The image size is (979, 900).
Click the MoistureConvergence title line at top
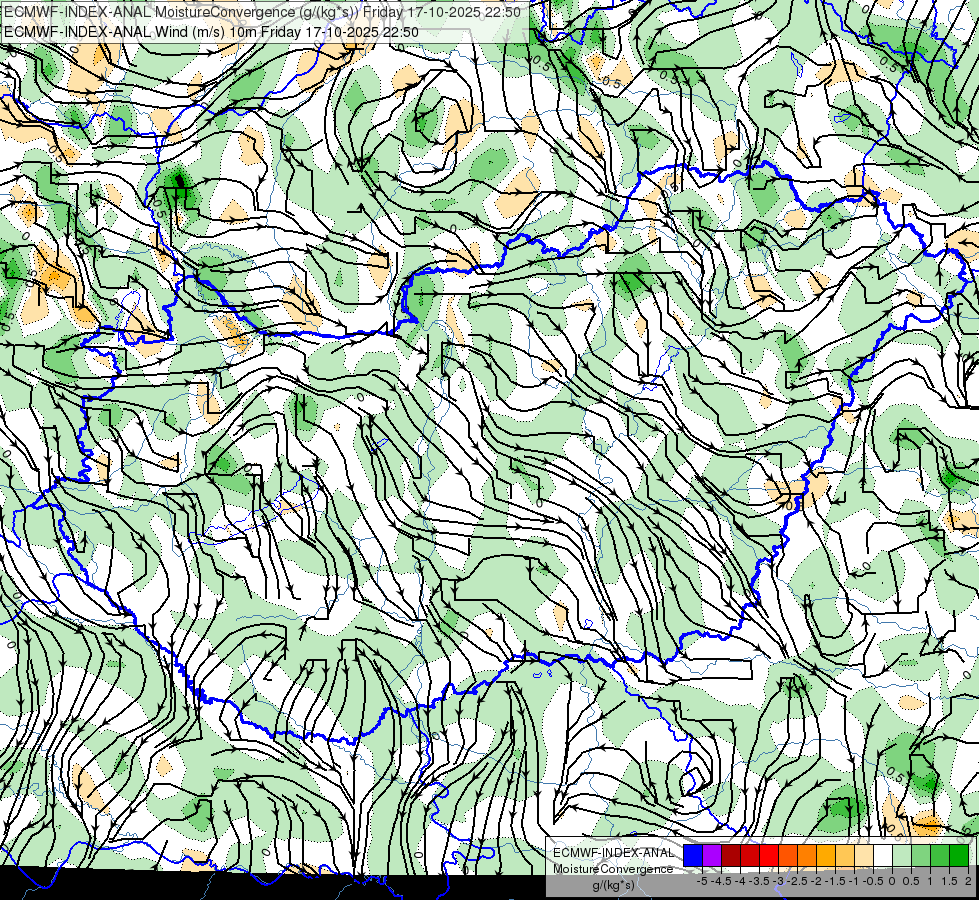click(x=262, y=12)
